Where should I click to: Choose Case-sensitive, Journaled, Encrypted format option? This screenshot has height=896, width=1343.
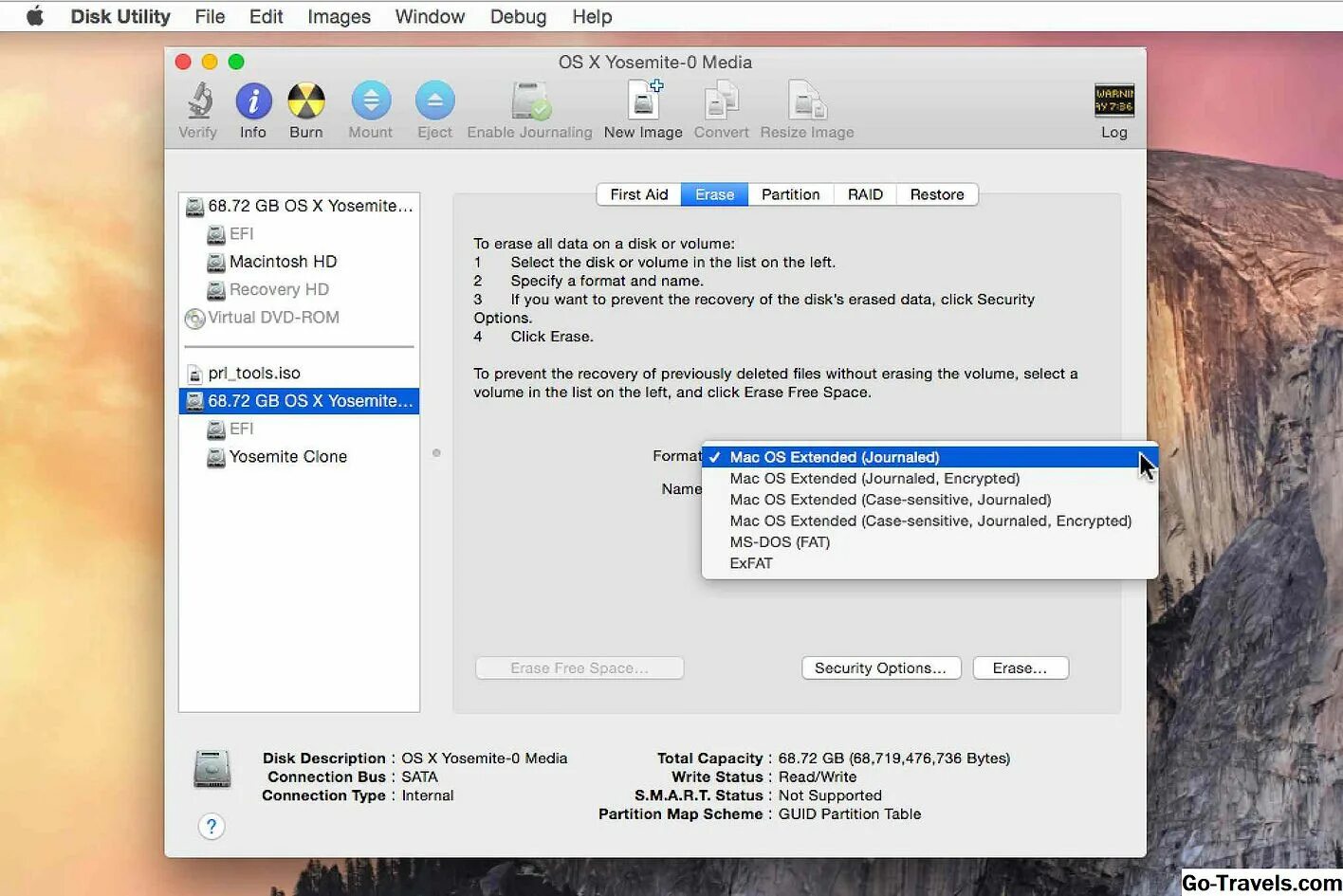[x=929, y=521]
